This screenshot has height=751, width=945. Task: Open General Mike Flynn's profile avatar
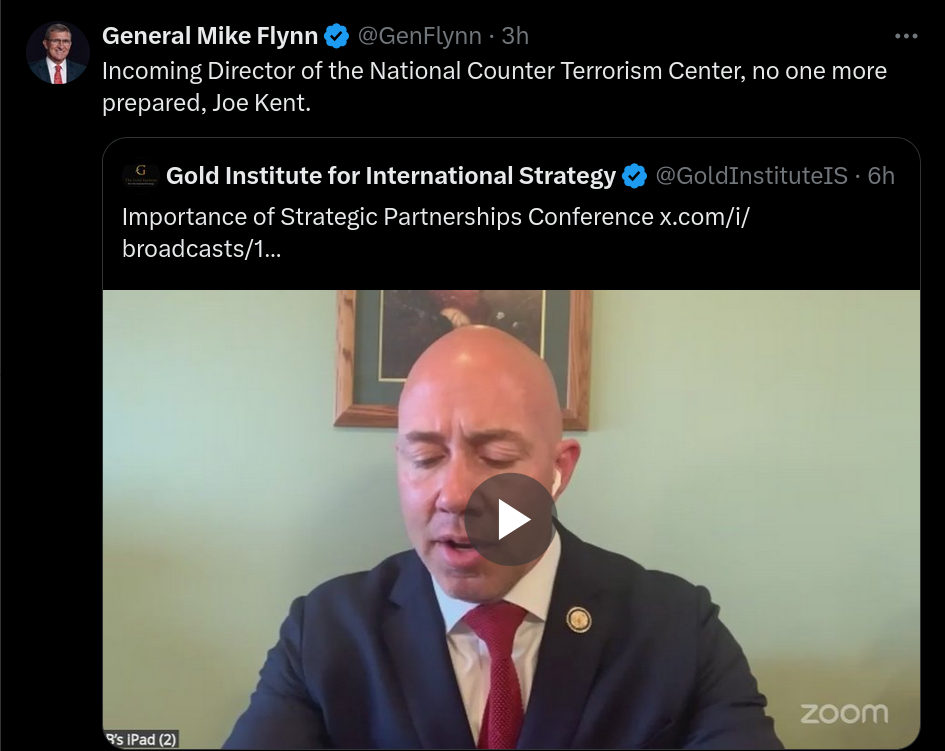(x=58, y=53)
